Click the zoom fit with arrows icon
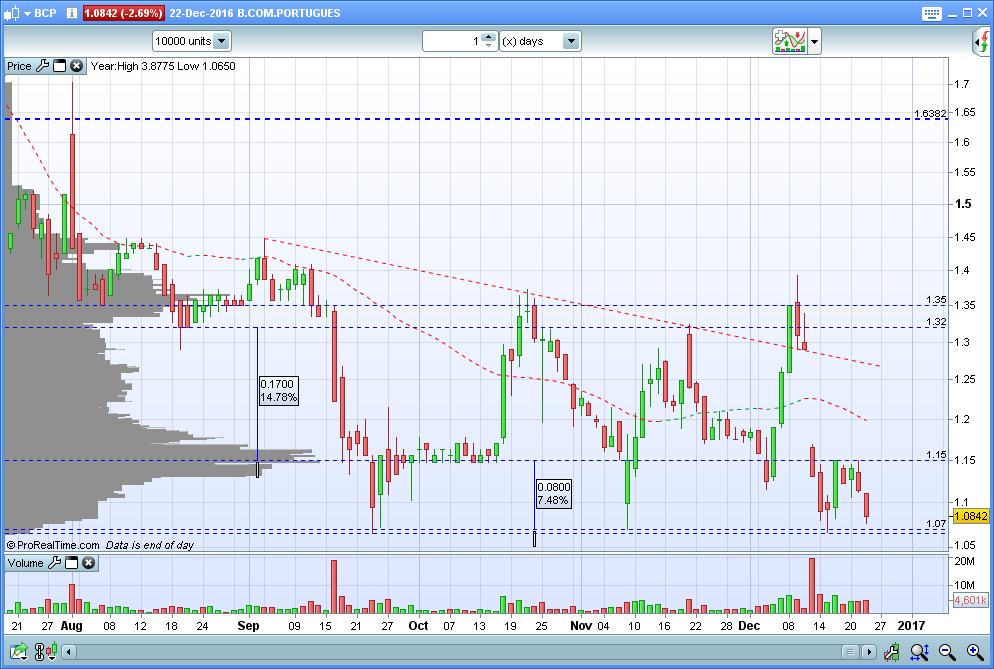 click(x=919, y=651)
